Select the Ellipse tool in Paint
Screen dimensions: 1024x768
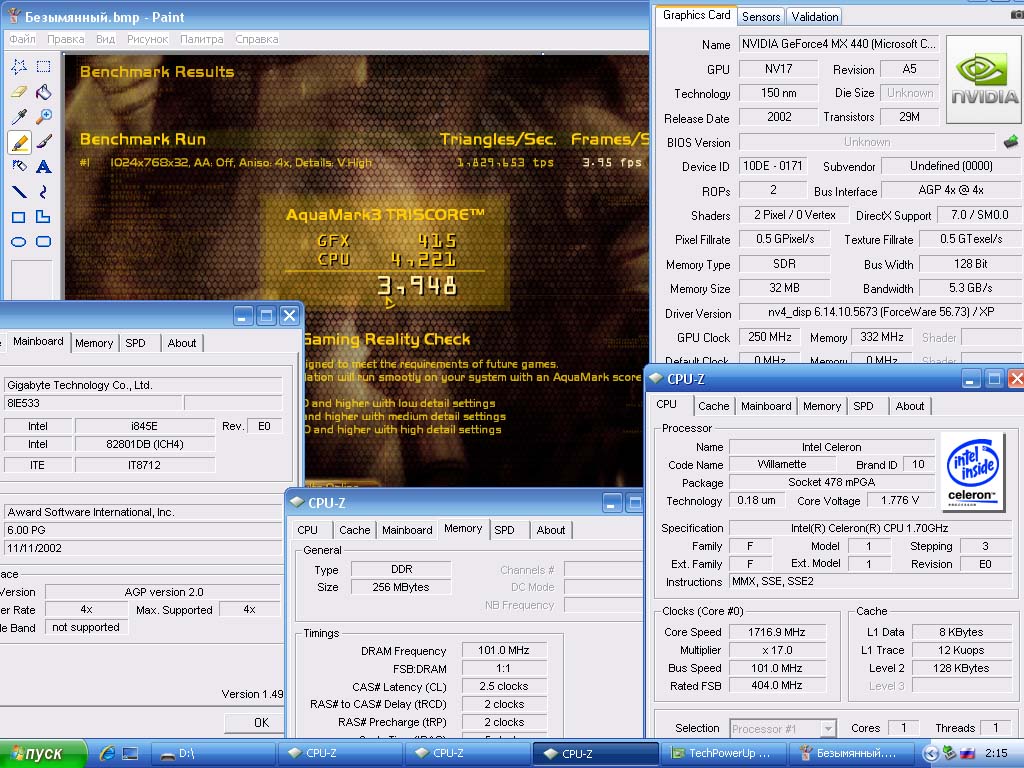pyautogui.click(x=19, y=242)
